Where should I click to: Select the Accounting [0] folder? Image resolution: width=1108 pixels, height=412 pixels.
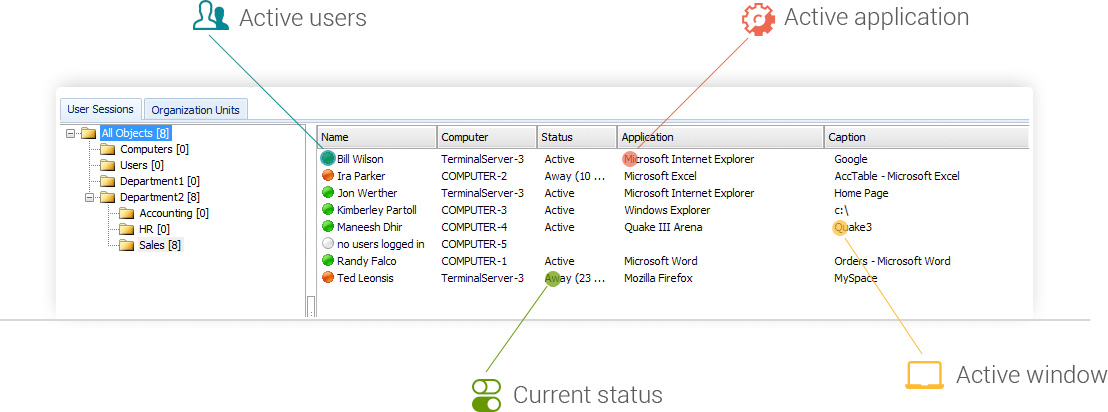point(173,213)
